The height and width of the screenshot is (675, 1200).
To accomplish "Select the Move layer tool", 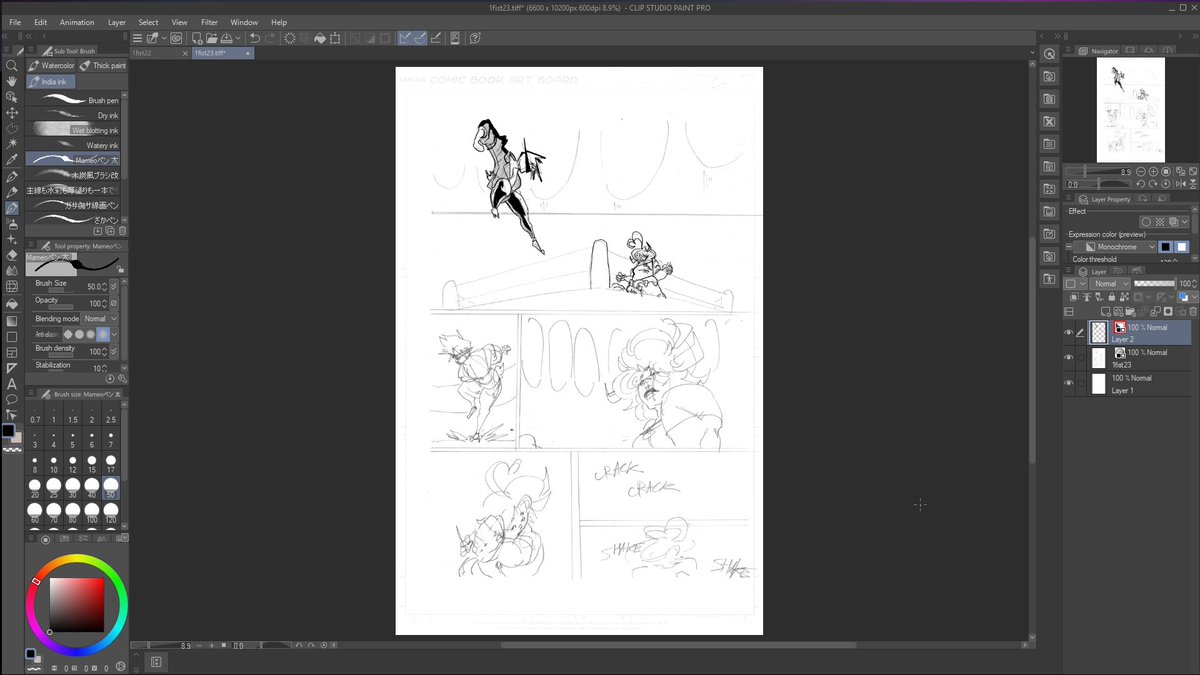I will [12, 113].
